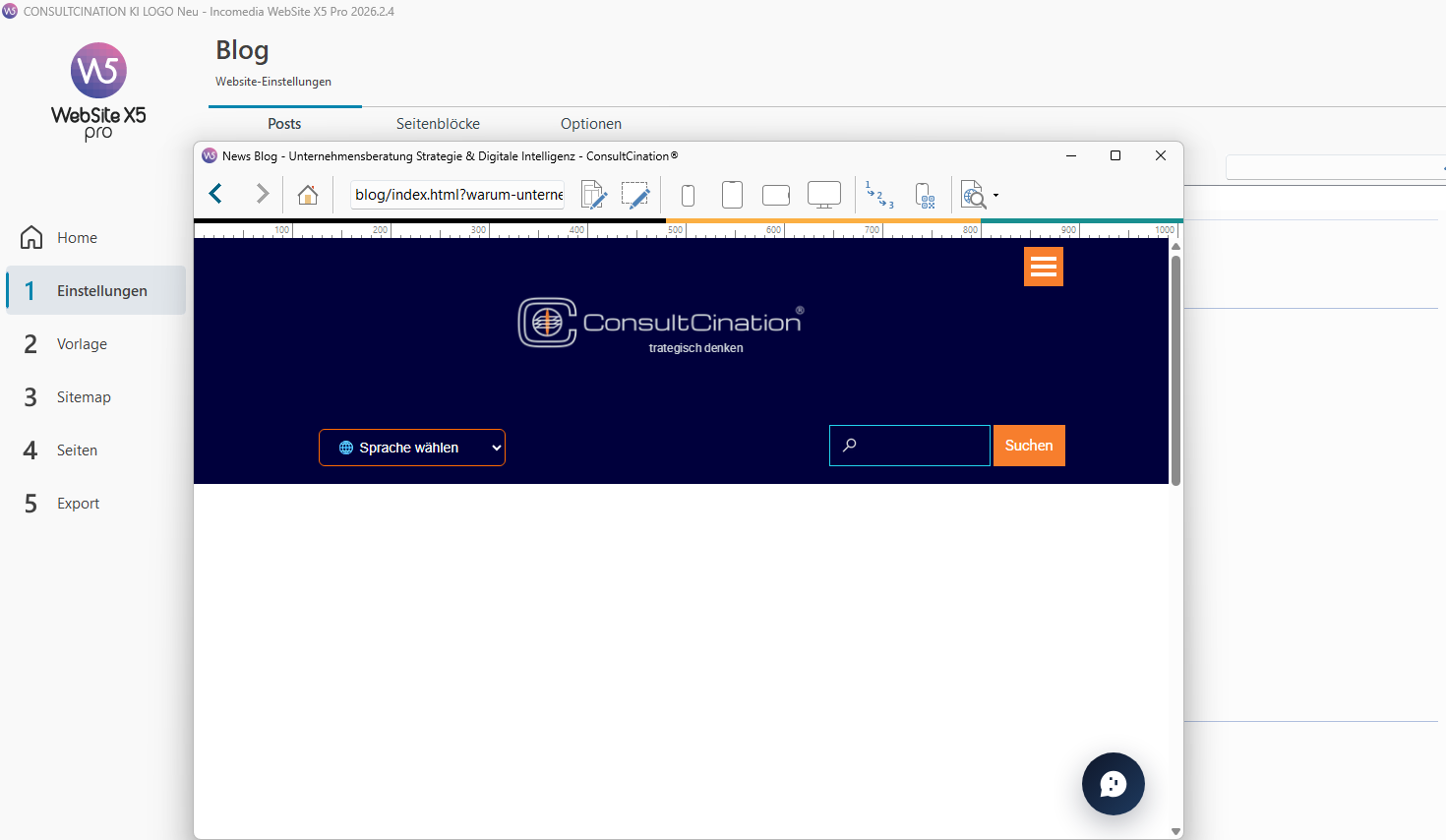Open the orange hamburger menu

click(1044, 267)
